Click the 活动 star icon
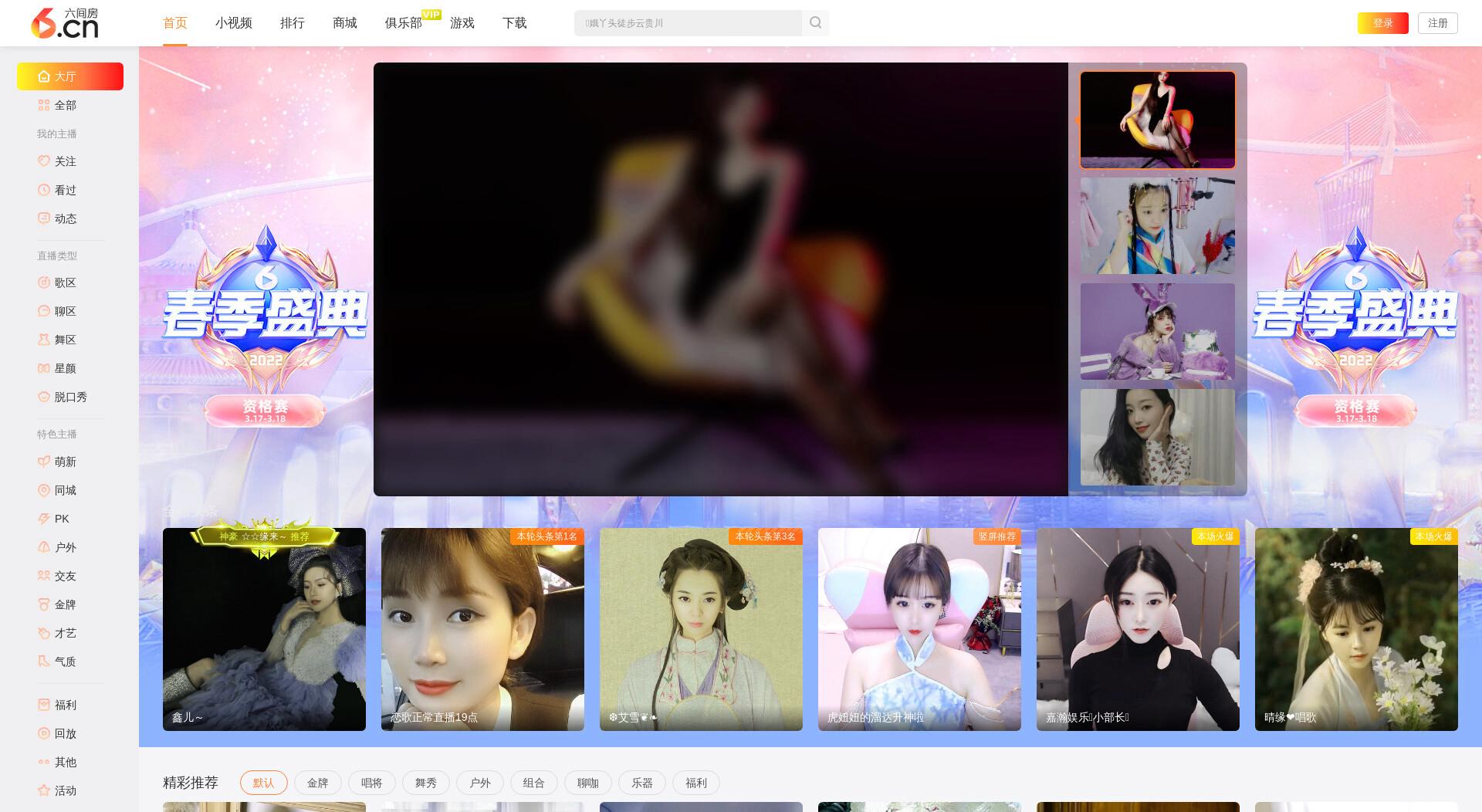This screenshot has width=1482, height=812. click(x=44, y=790)
